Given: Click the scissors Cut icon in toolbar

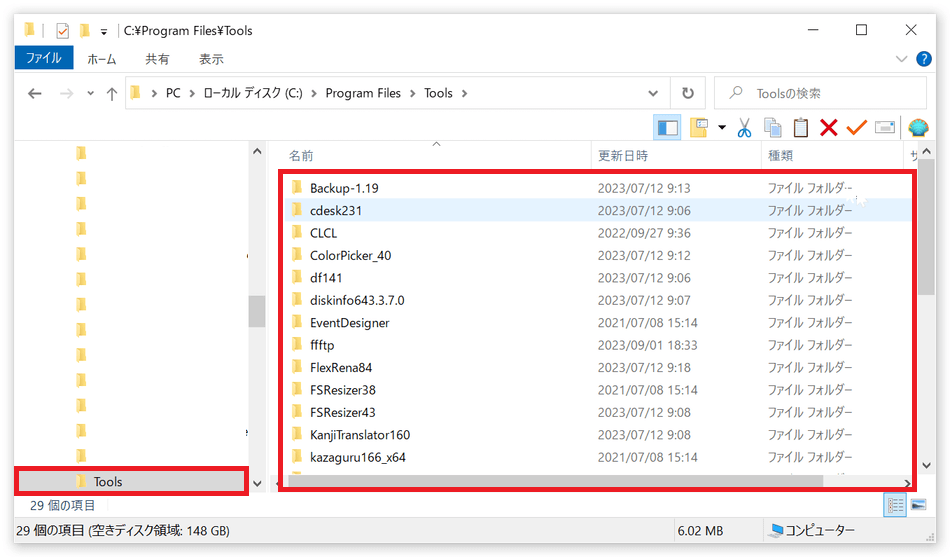Looking at the screenshot, I should click(x=744, y=127).
